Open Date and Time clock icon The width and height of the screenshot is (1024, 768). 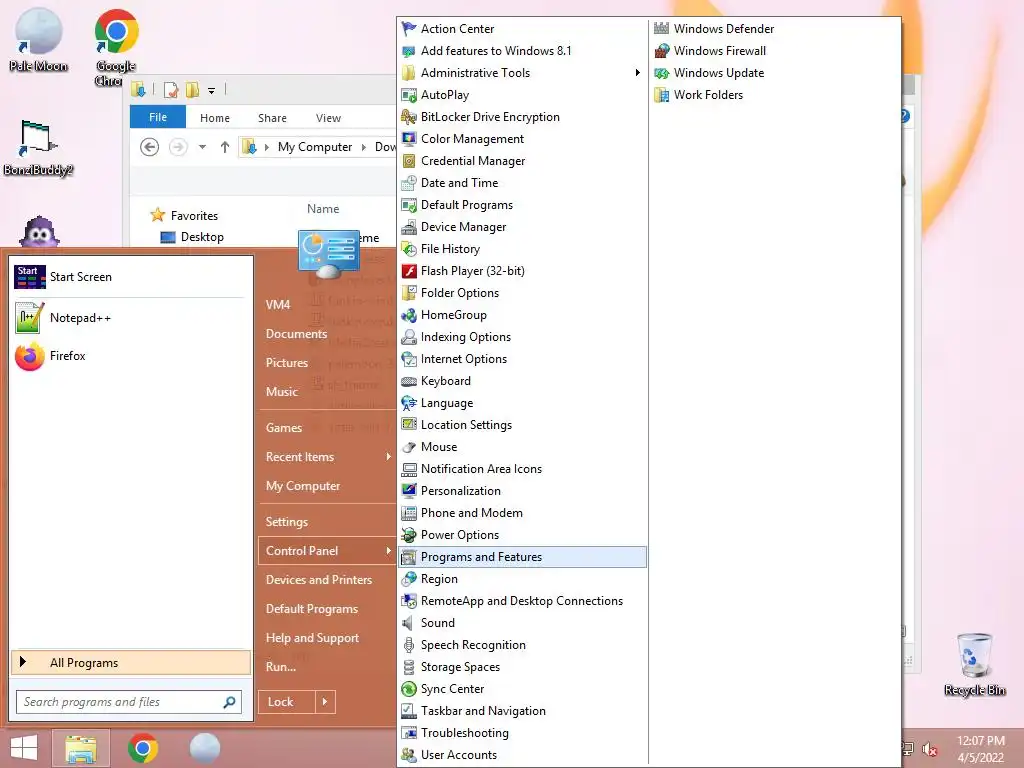(x=409, y=183)
